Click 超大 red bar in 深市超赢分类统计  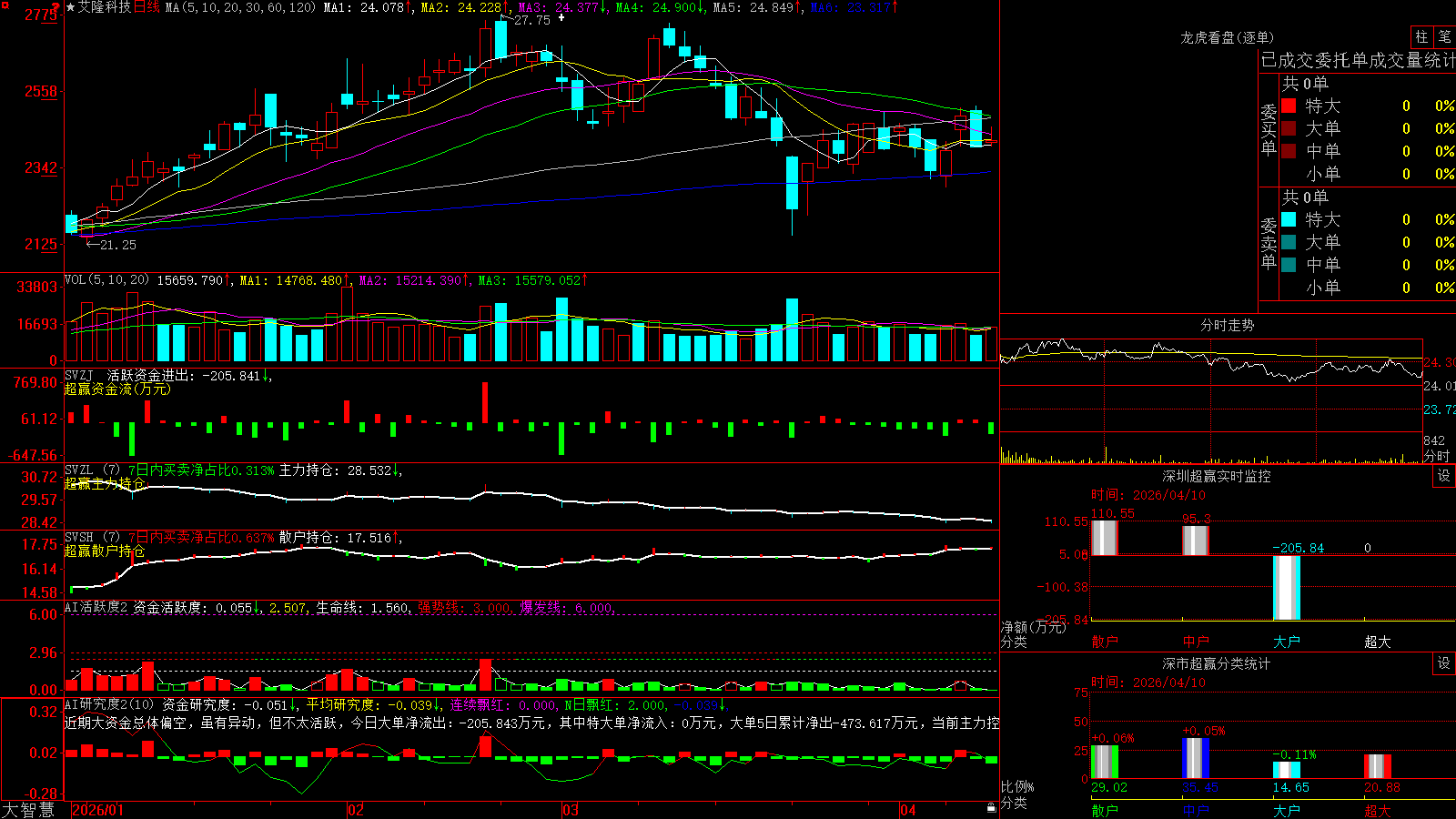[x=1378, y=766]
